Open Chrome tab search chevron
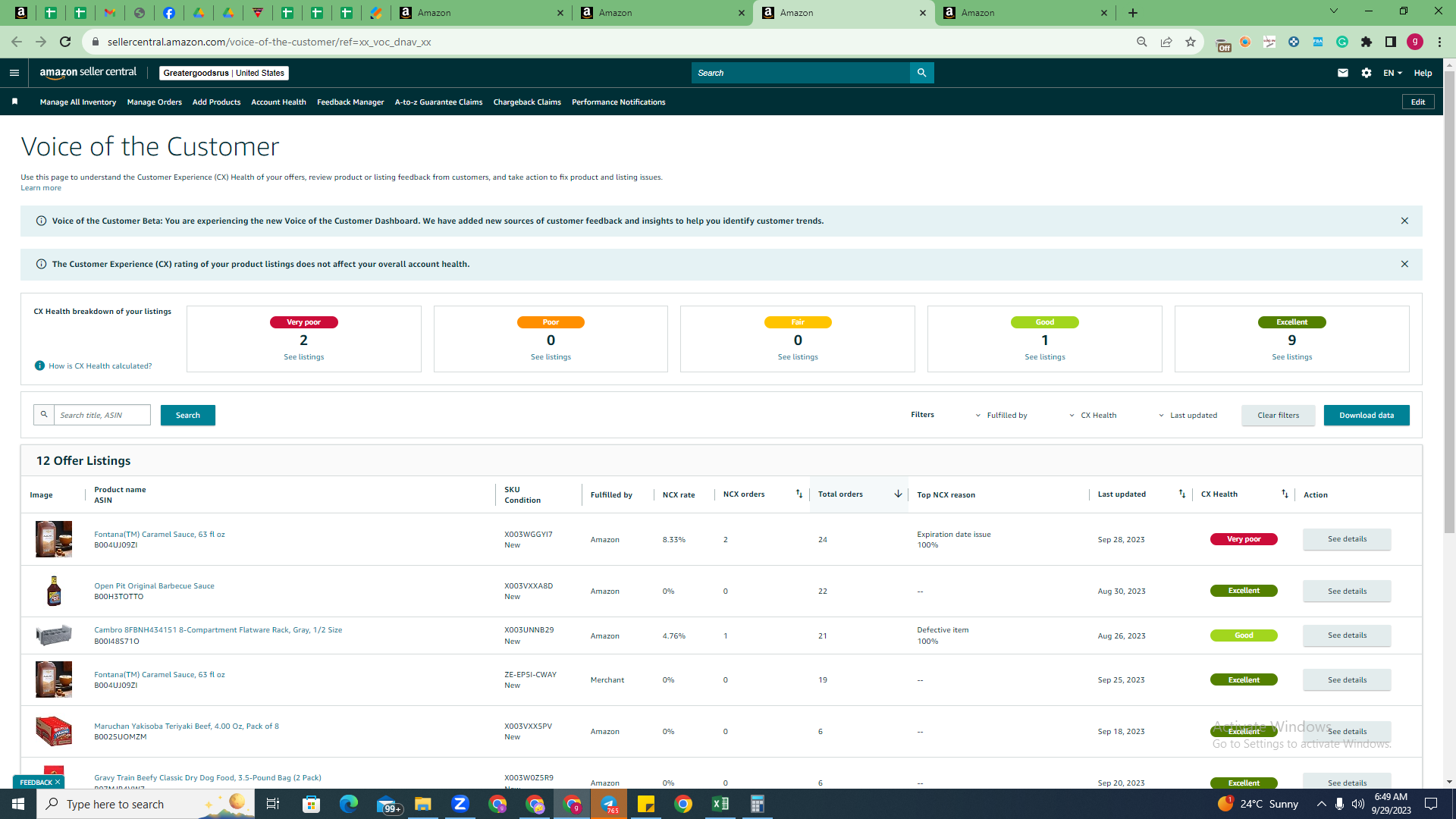Image resolution: width=1456 pixels, height=819 pixels. click(x=1333, y=11)
